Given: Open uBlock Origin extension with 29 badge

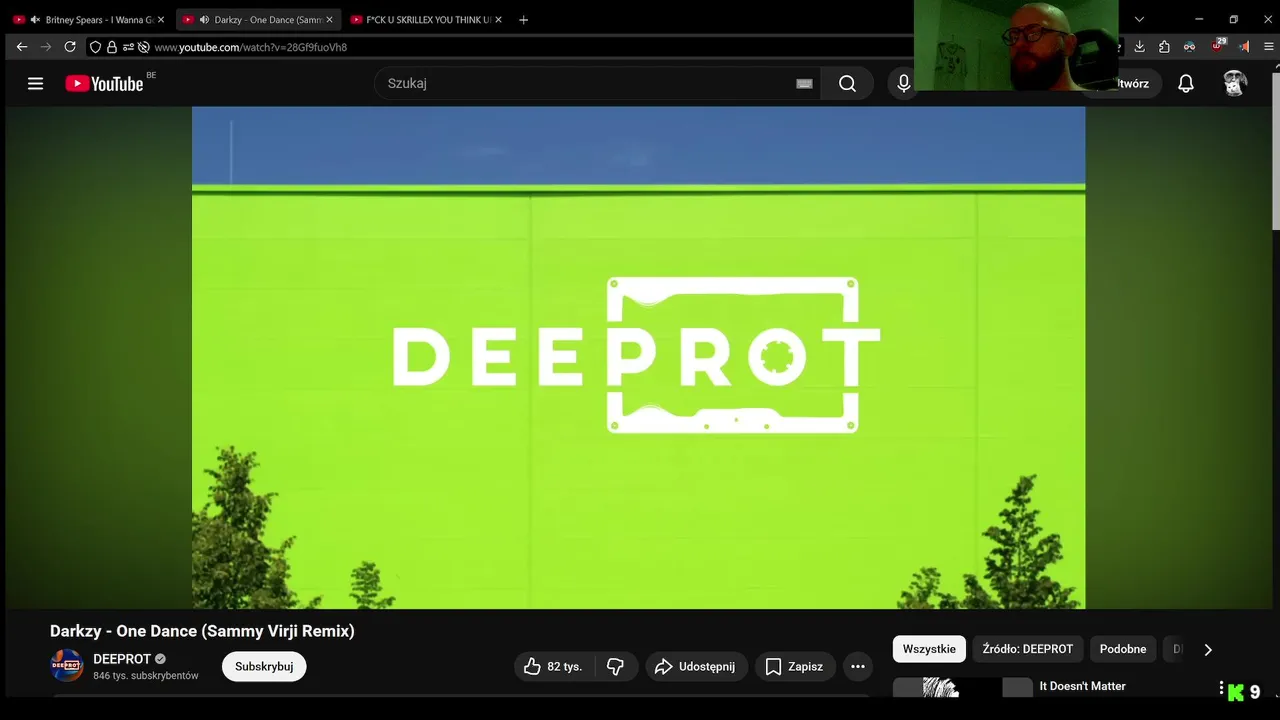Looking at the screenshot, I should 1217,46.
